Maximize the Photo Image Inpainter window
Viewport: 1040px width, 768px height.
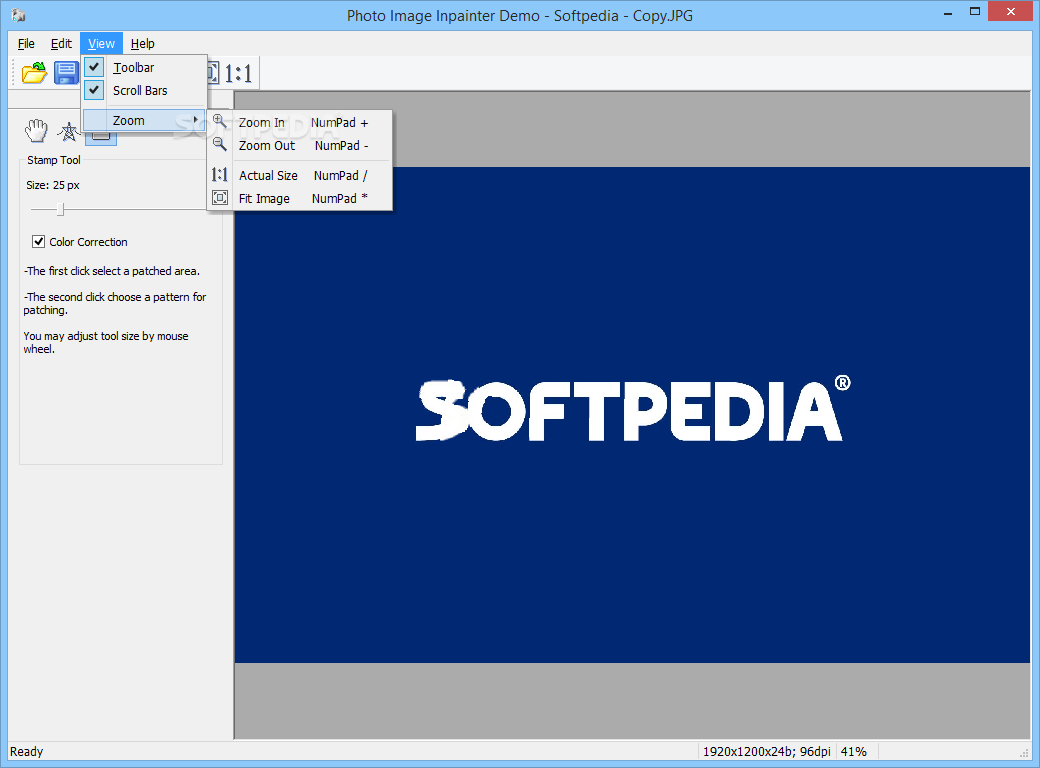coord(974,12)
